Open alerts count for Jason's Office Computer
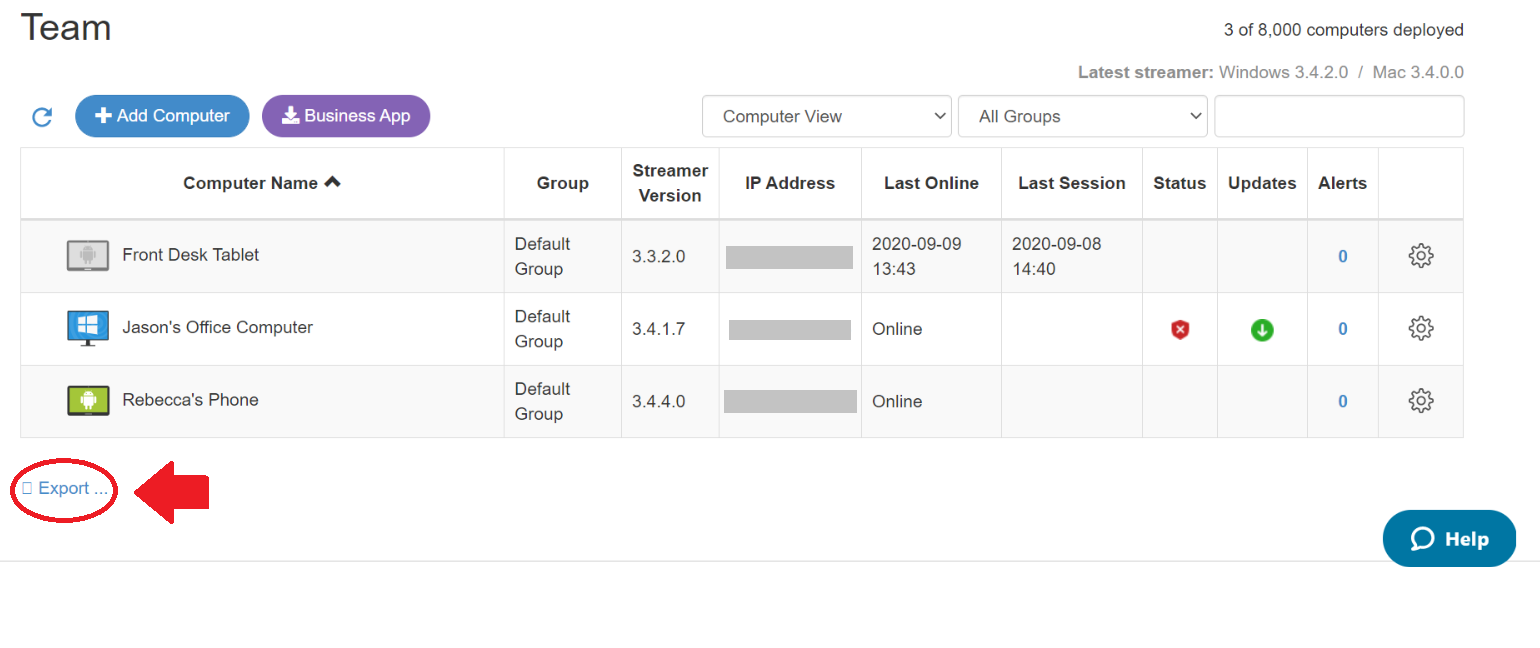Screen dimensions: 1540x648 1343,329
